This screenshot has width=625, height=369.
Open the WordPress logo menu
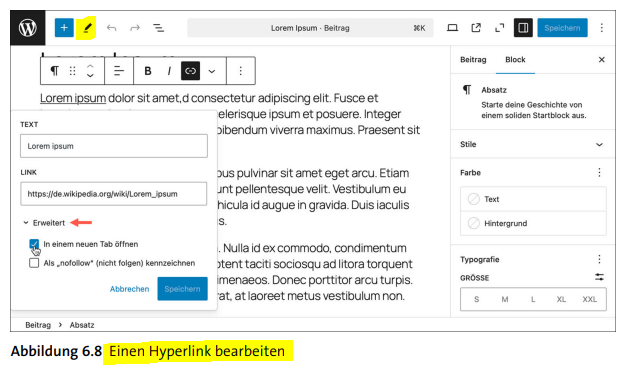28,28
